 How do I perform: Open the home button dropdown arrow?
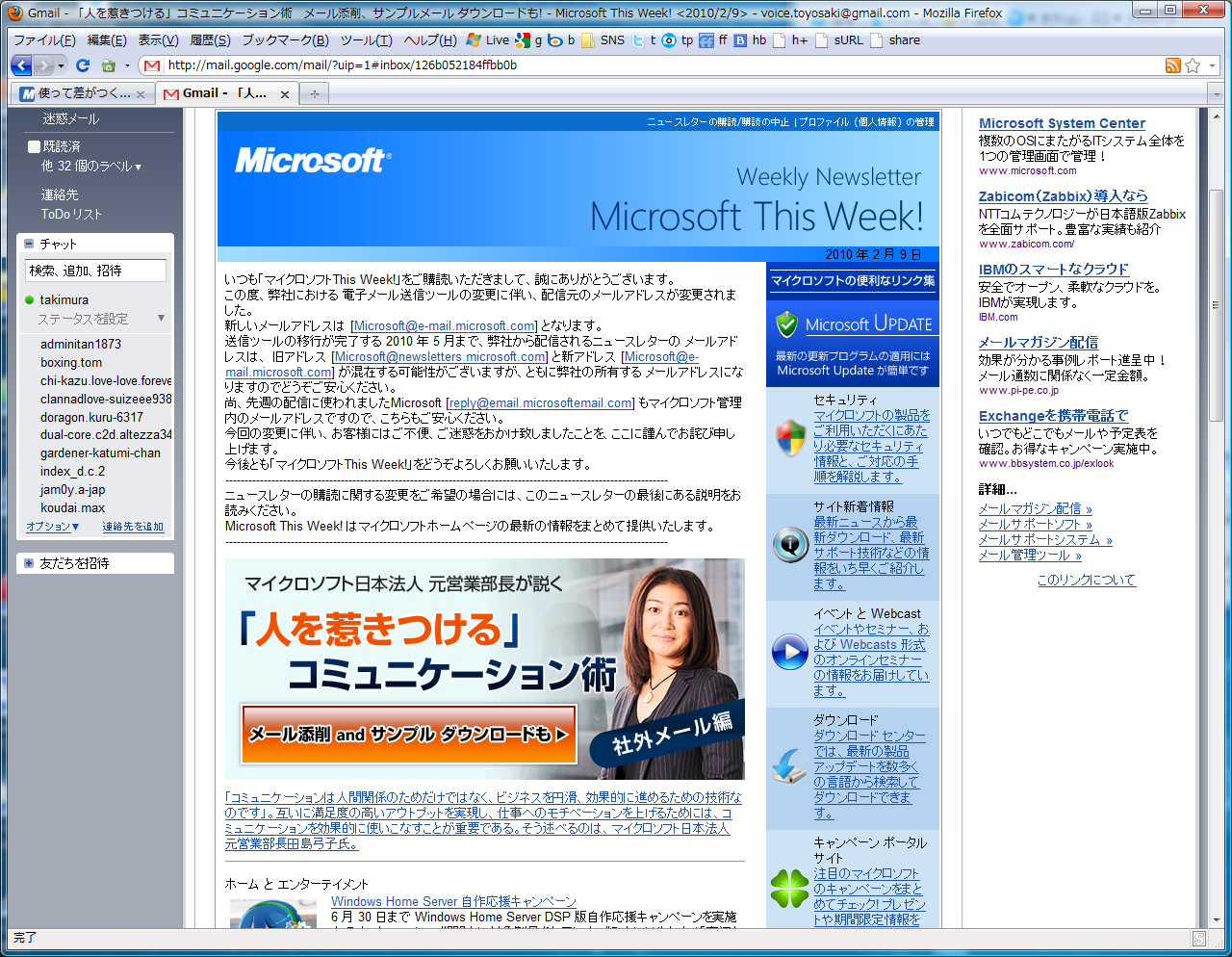click(x=127, y=65)
